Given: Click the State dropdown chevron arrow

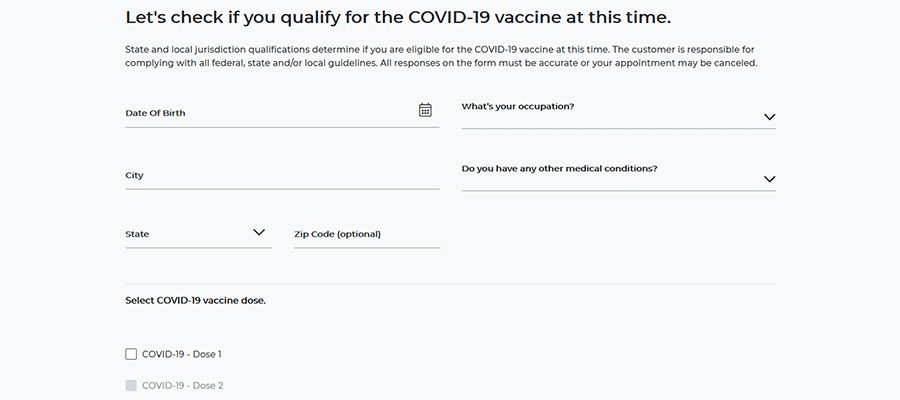Looking at the screenshot, I should click(x=259, y=232).
